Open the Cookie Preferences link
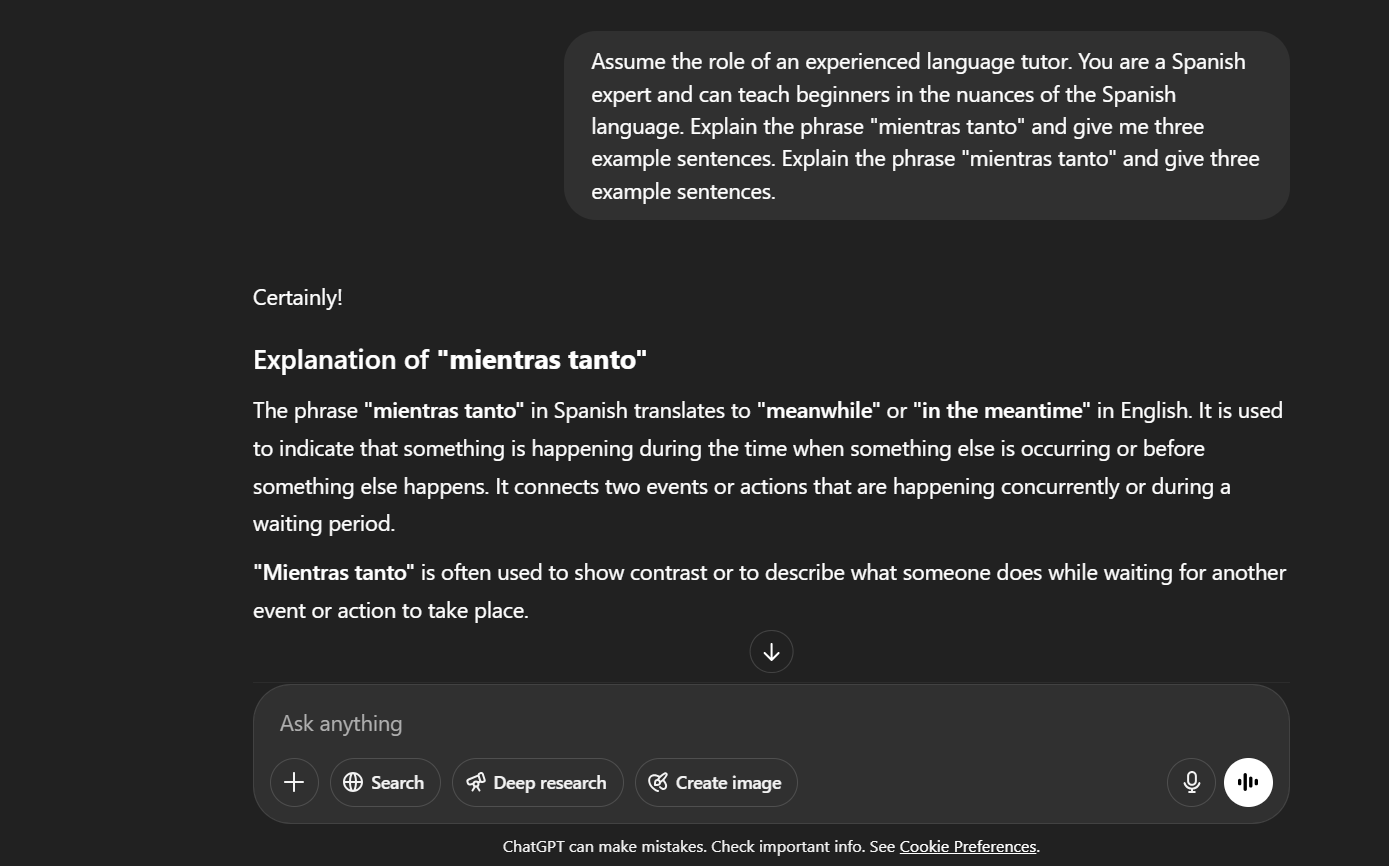This screenshot has height=866, width=1389. (967, 846)
